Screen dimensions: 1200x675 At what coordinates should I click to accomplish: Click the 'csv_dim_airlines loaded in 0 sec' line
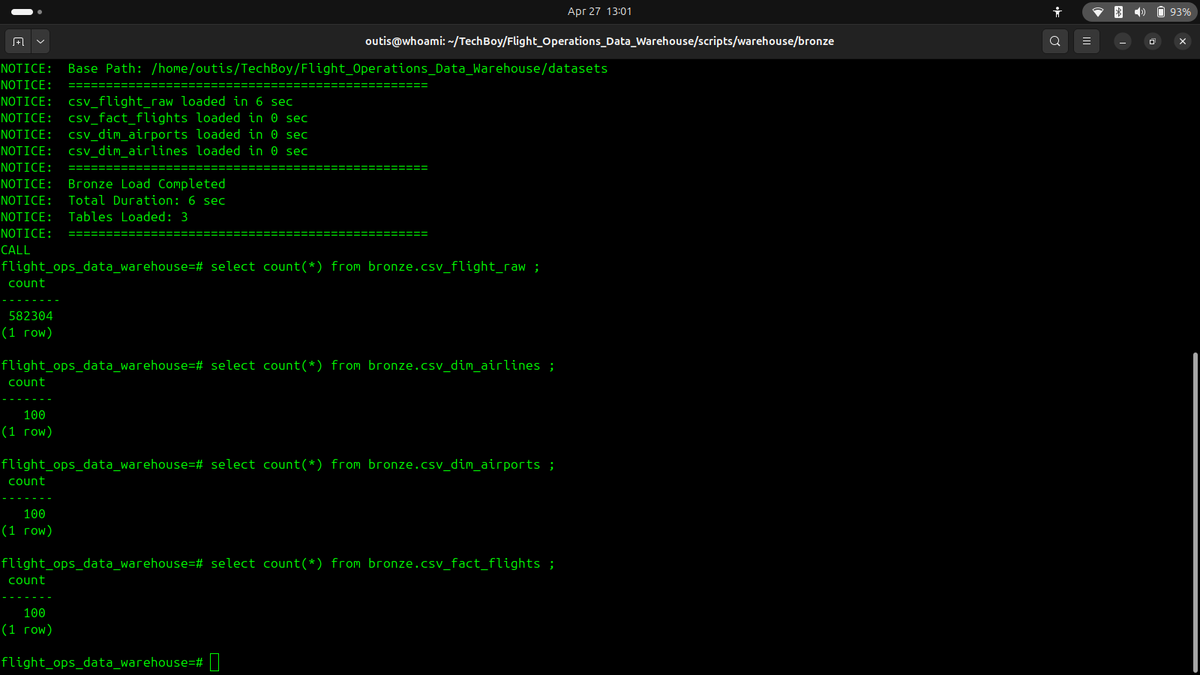pyautogui.click(x=155, y=151)
